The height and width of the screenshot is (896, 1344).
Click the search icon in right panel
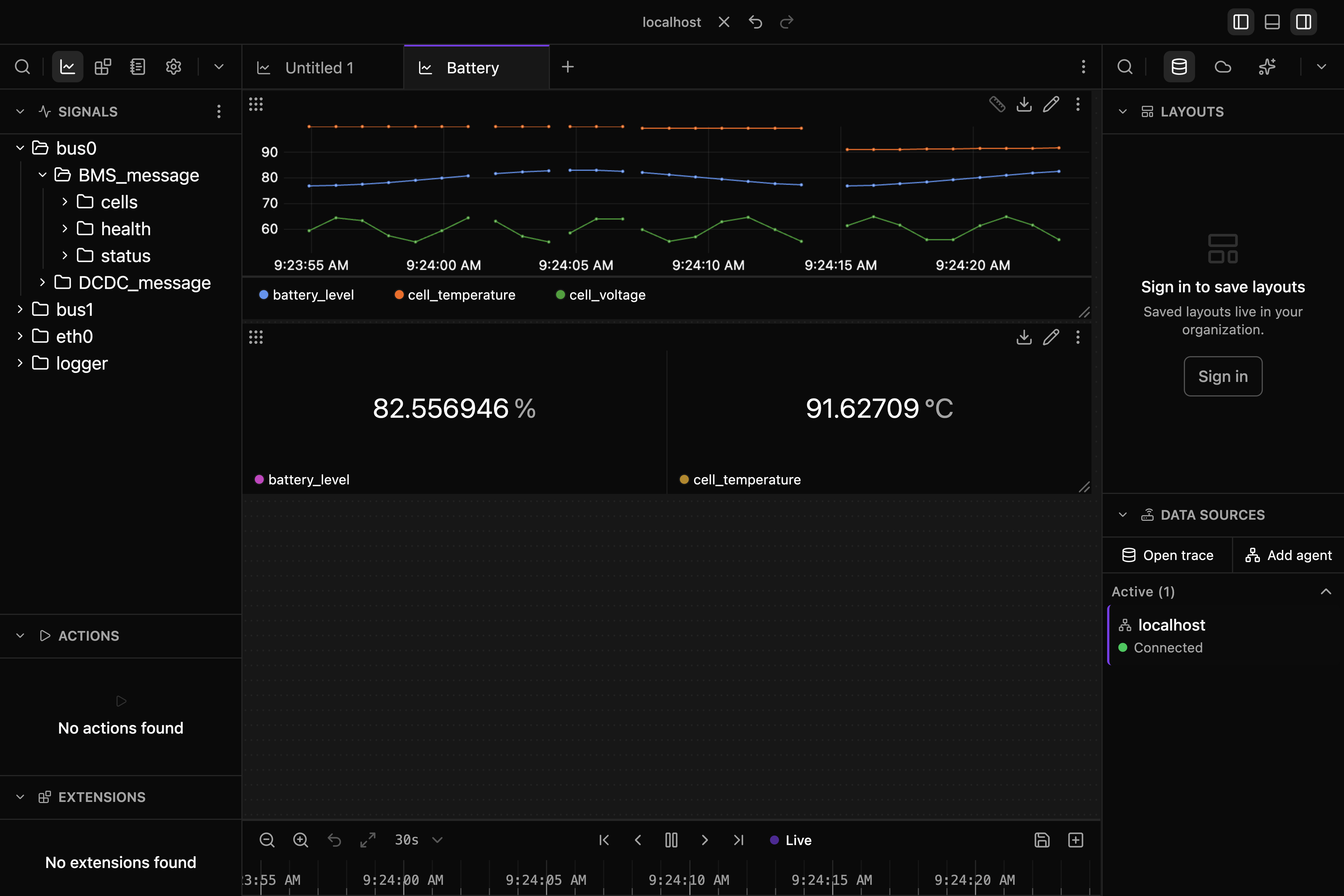(1124, 67)
